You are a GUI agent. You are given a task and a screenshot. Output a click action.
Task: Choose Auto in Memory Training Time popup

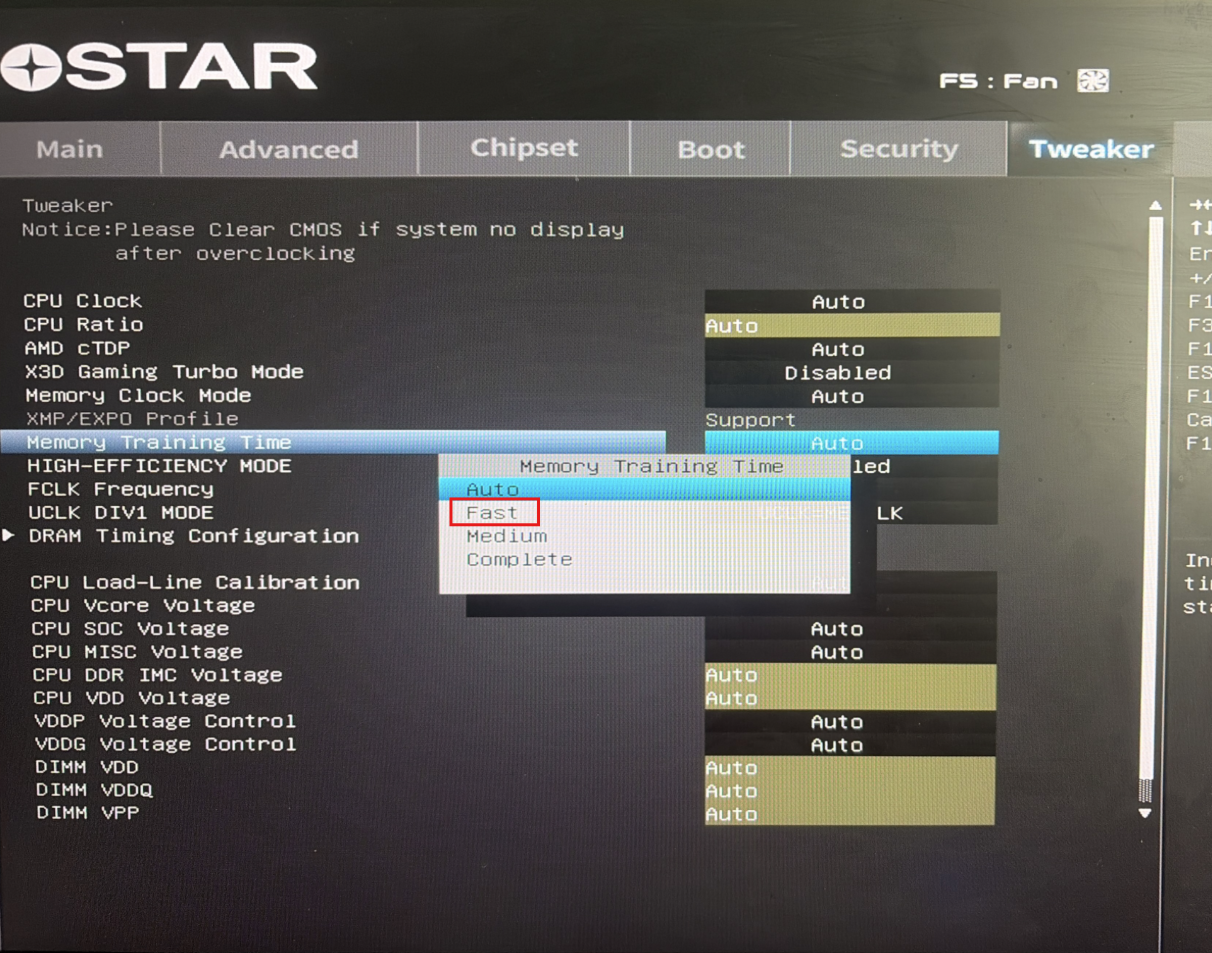pos(644,489)
